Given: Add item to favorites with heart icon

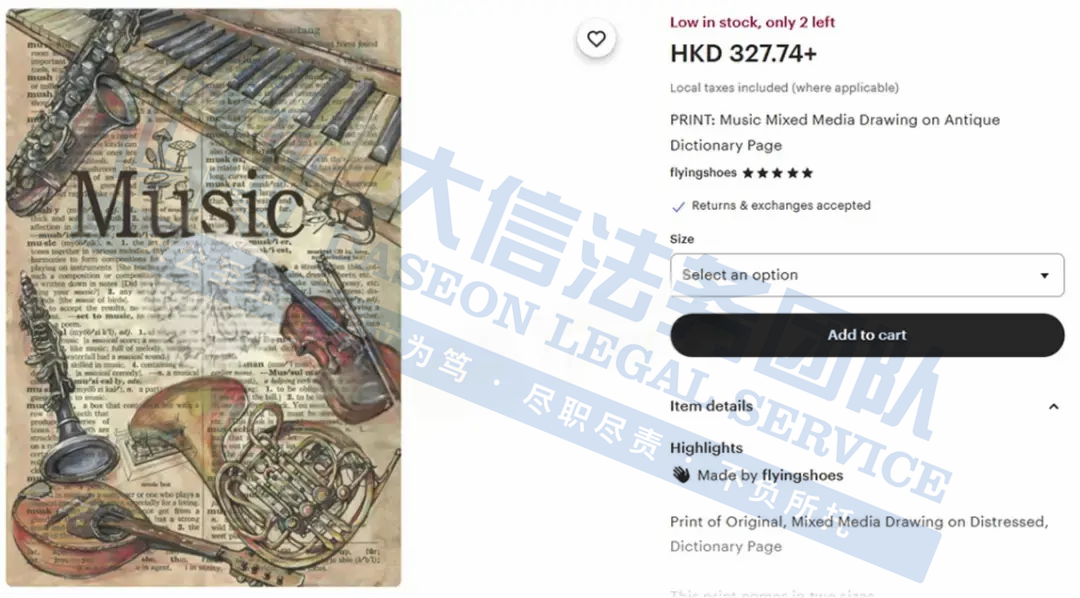Looking at the screenshot, I should pyautogui.click(x=596, y=39).
